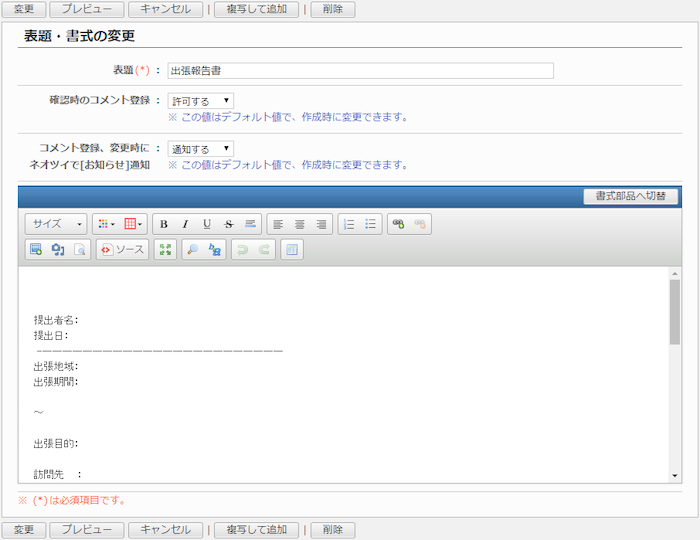Click the title input field

[360, 71]
